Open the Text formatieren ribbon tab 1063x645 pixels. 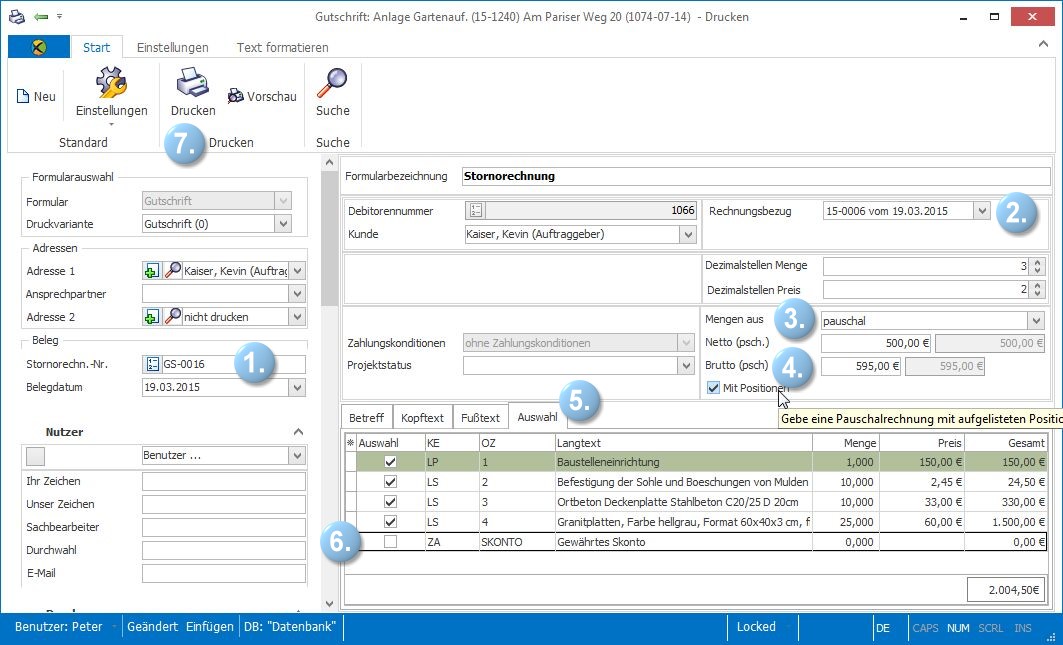(283, 47)
